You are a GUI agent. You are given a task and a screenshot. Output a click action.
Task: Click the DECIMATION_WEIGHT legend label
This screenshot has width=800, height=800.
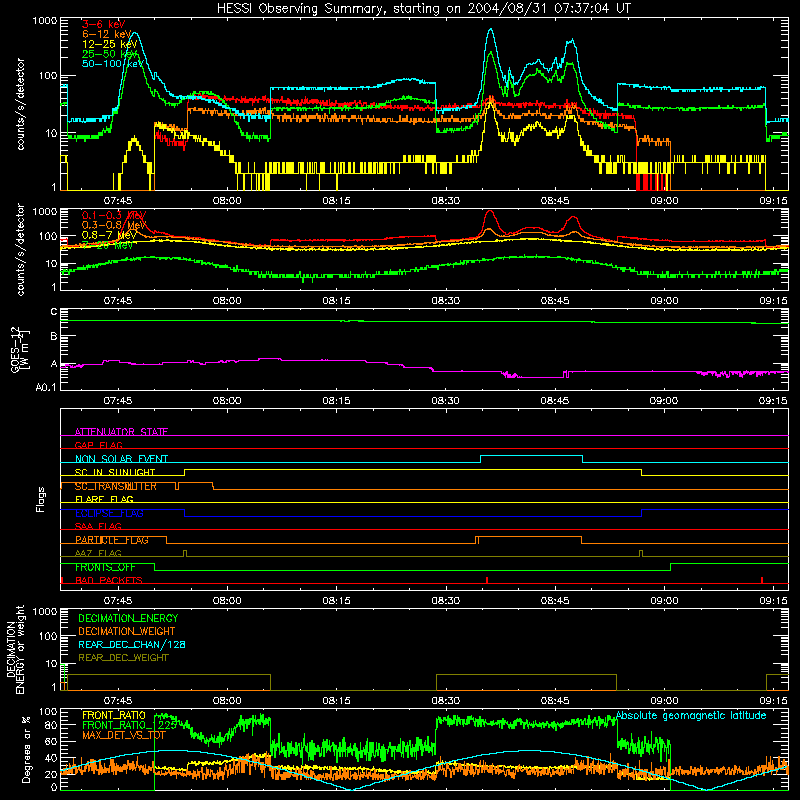[x=127, y=632]
